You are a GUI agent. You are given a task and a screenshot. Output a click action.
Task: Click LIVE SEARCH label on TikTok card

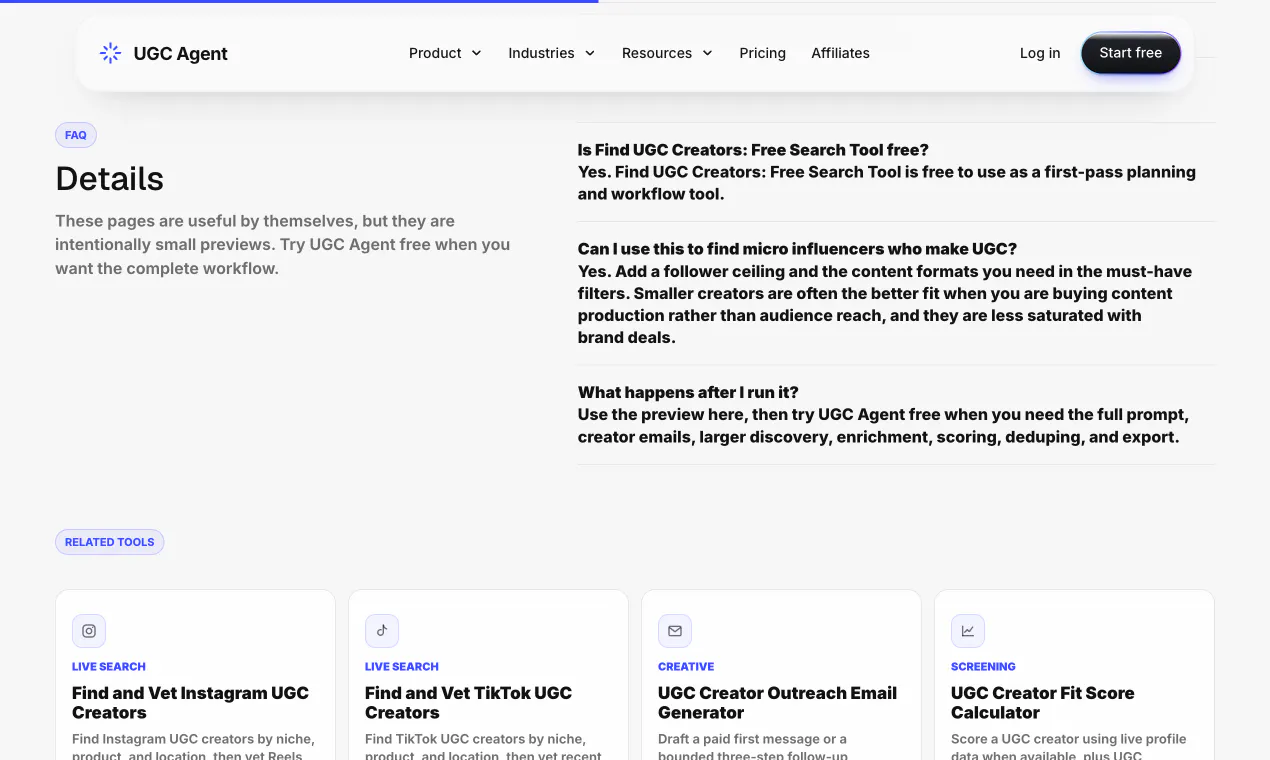[x=402, y=666]
